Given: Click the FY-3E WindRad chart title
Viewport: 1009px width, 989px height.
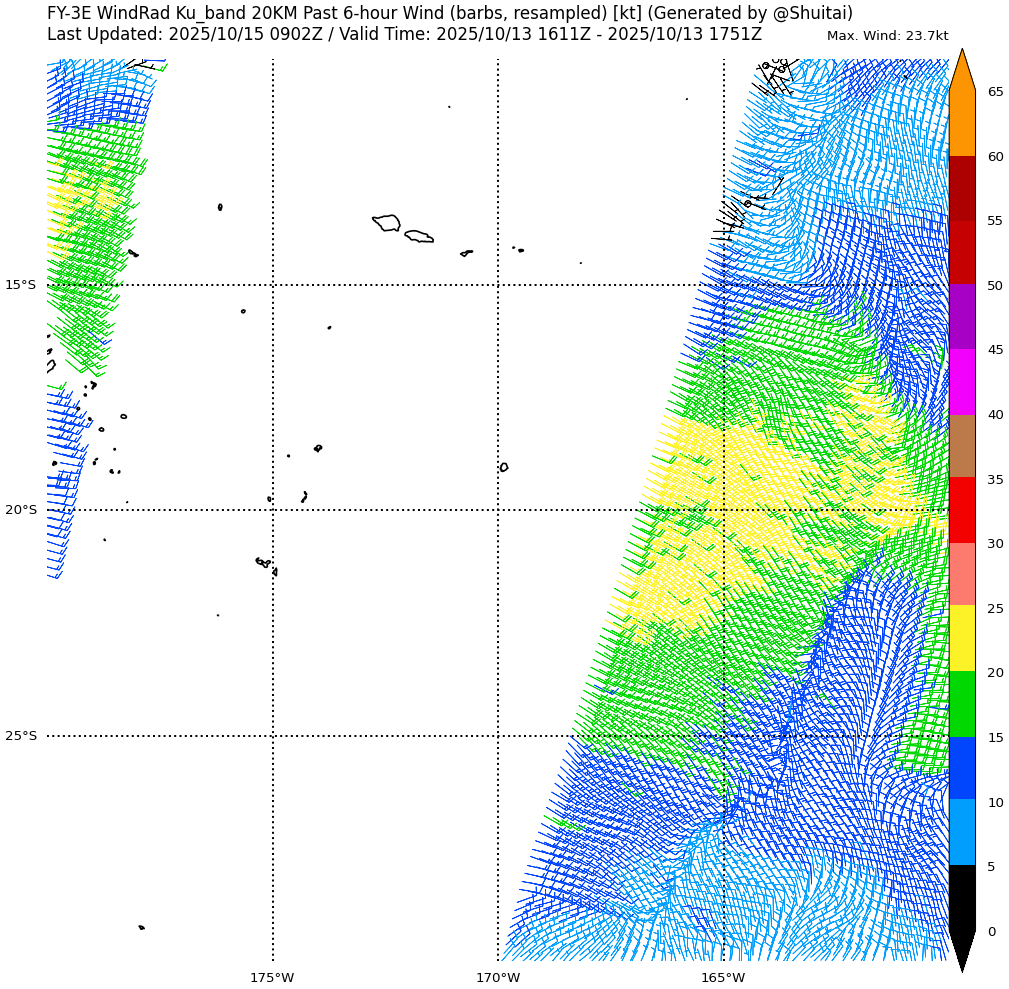Looking at the screenshot, I should coord(450,13).
